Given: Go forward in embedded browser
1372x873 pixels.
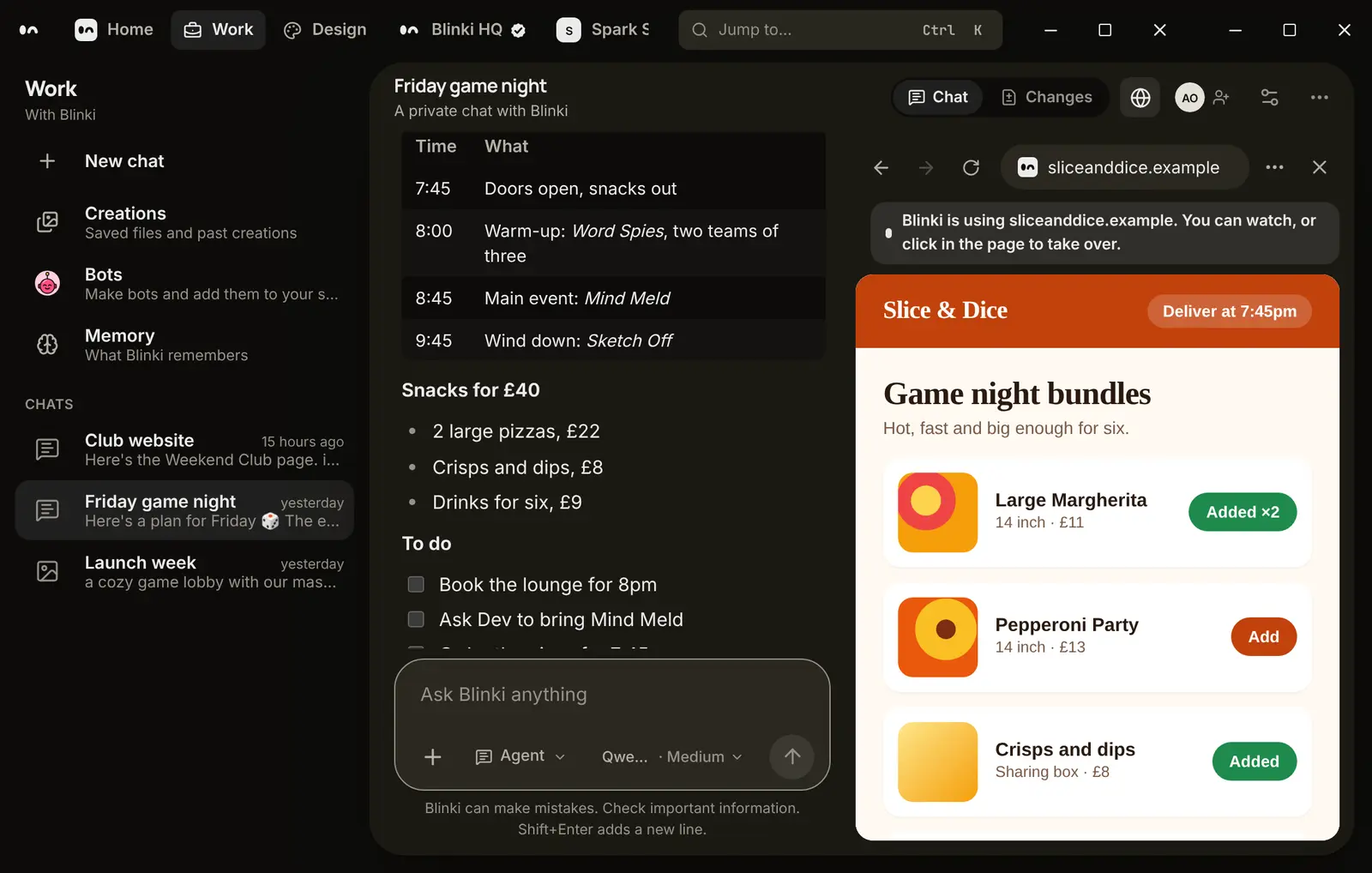Looking at the screenshot, I should pyautogui.click(x=926, y=168).
